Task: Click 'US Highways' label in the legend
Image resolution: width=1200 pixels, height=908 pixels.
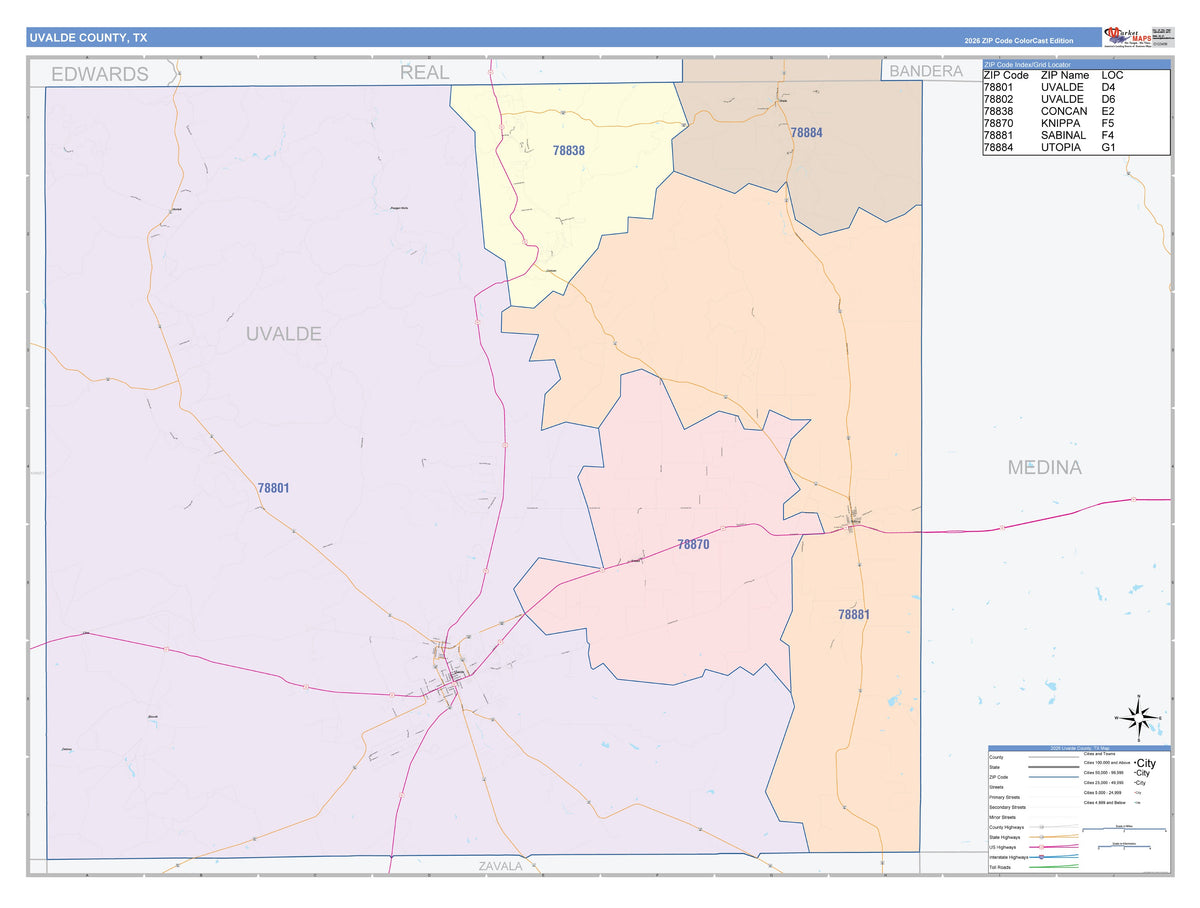Action: (1003, 847)
